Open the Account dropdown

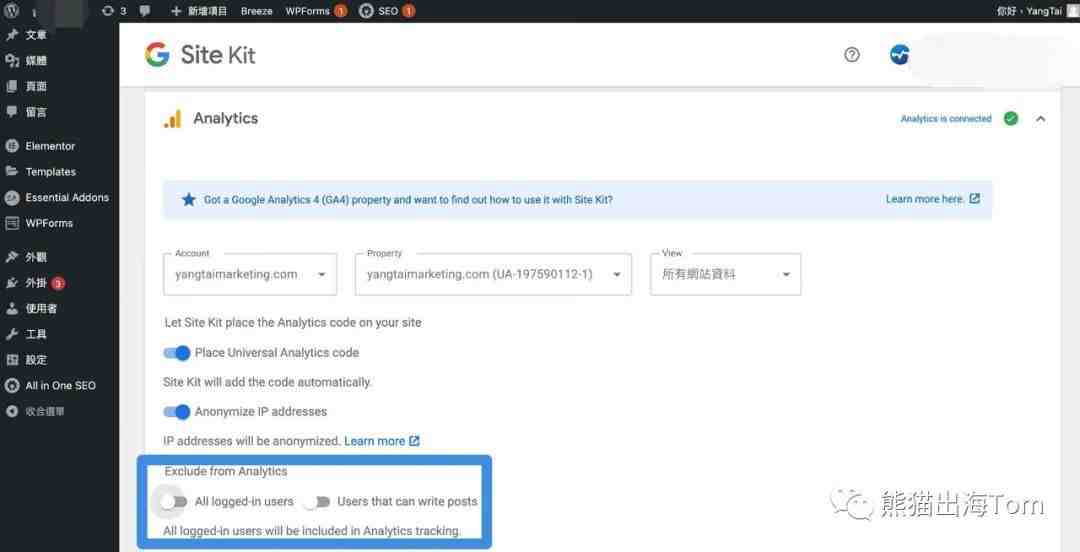250,274
